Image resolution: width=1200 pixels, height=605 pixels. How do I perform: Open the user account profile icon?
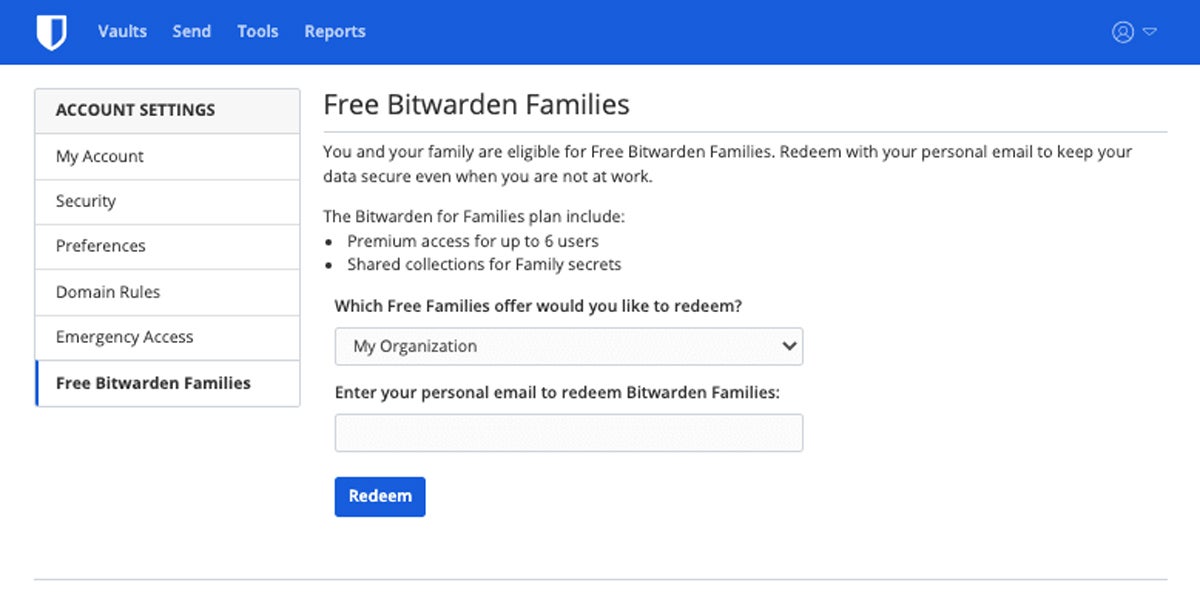pos(1122,32)
